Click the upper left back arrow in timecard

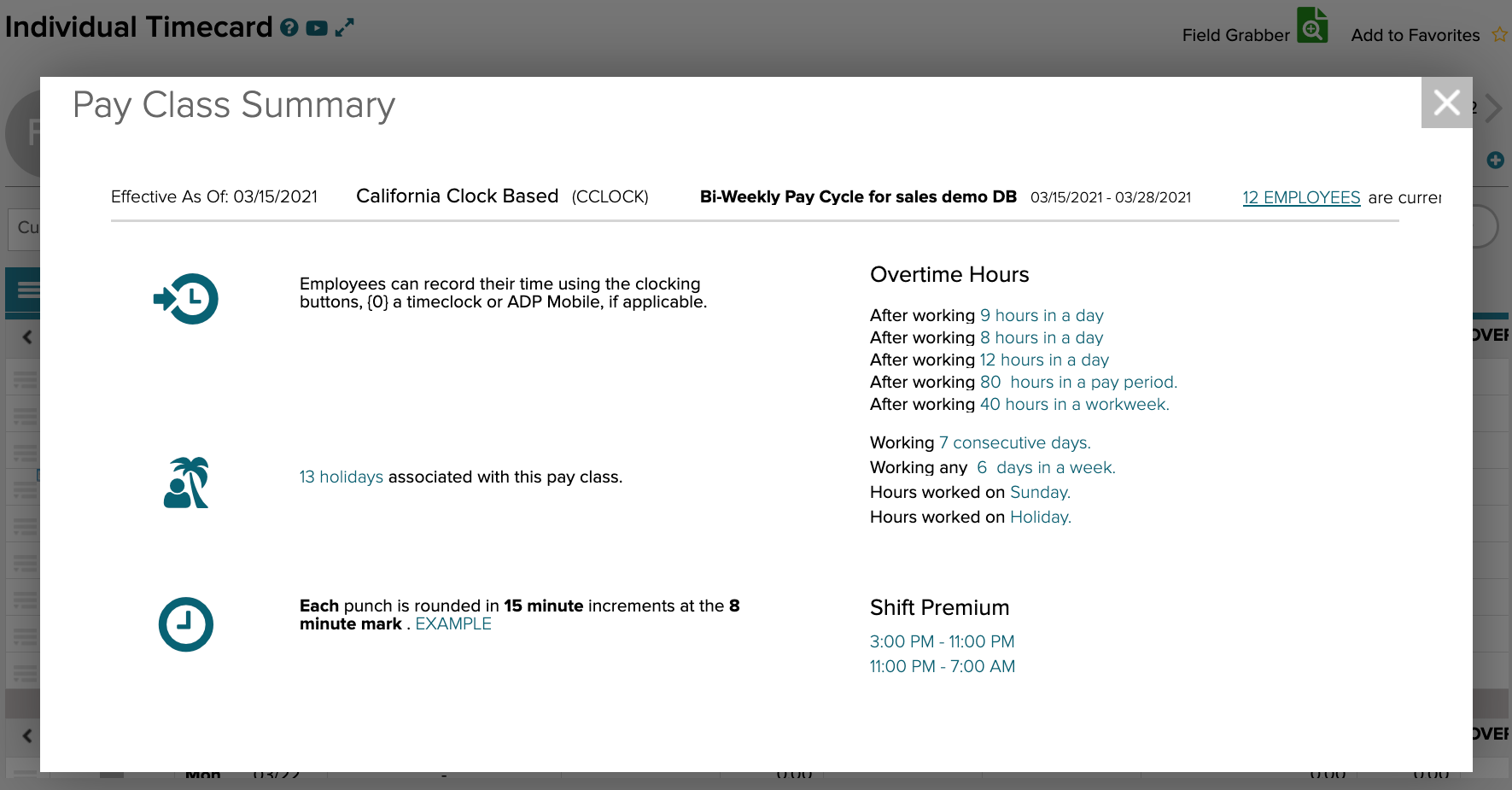tap(27, 336)
